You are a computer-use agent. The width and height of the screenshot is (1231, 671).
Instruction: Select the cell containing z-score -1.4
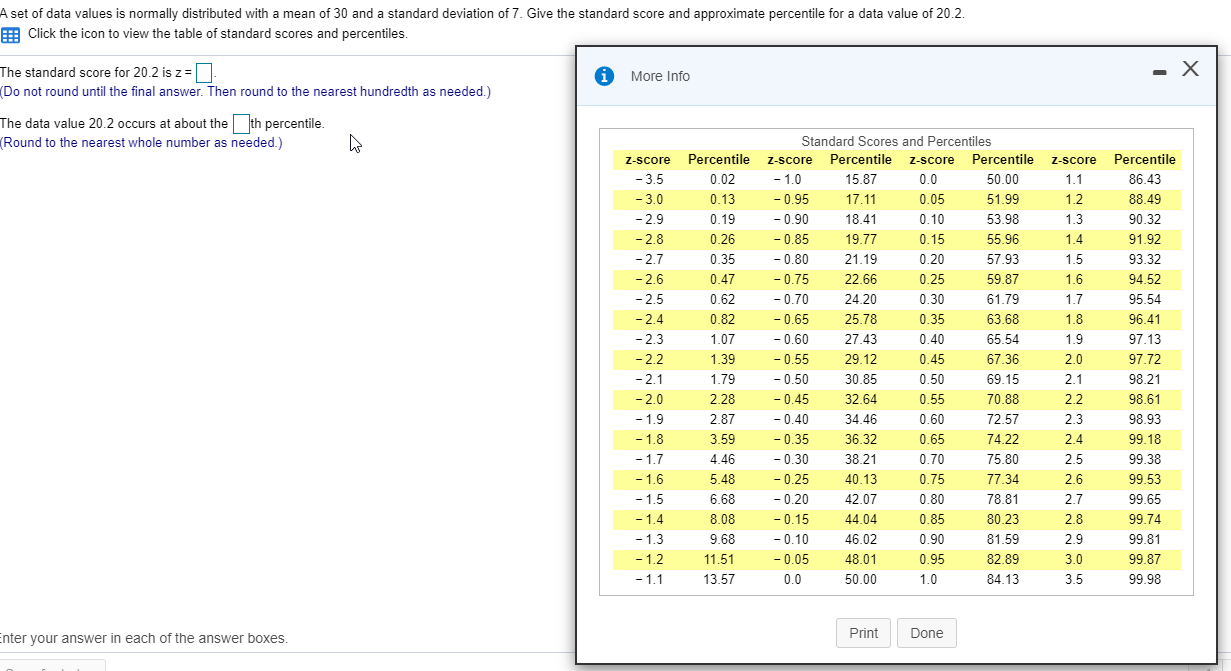pyautogui.click(x=647, y=519)
